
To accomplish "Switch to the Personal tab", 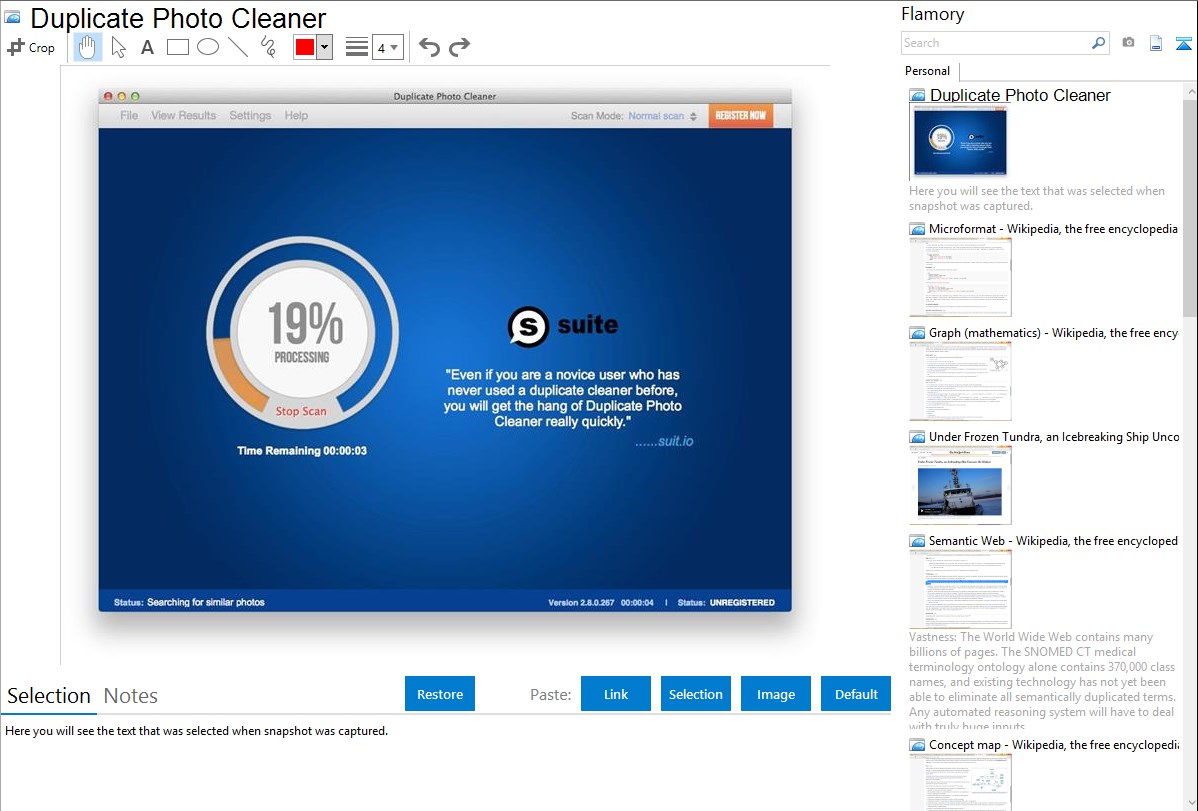I will point(927,71).
